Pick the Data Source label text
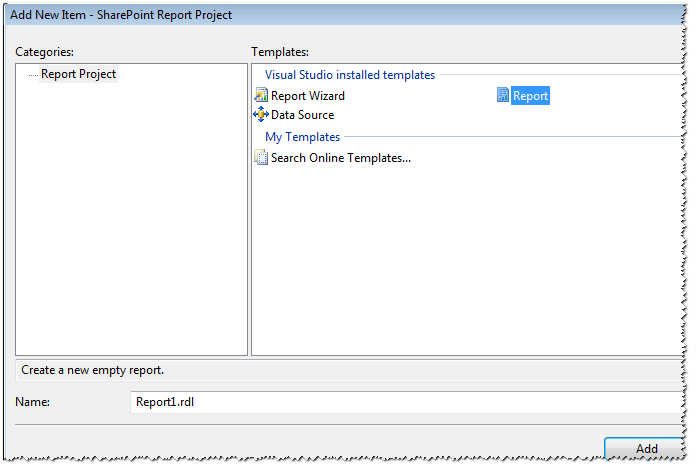This screenshot has height=470, width=696. [x=302, y=115]
